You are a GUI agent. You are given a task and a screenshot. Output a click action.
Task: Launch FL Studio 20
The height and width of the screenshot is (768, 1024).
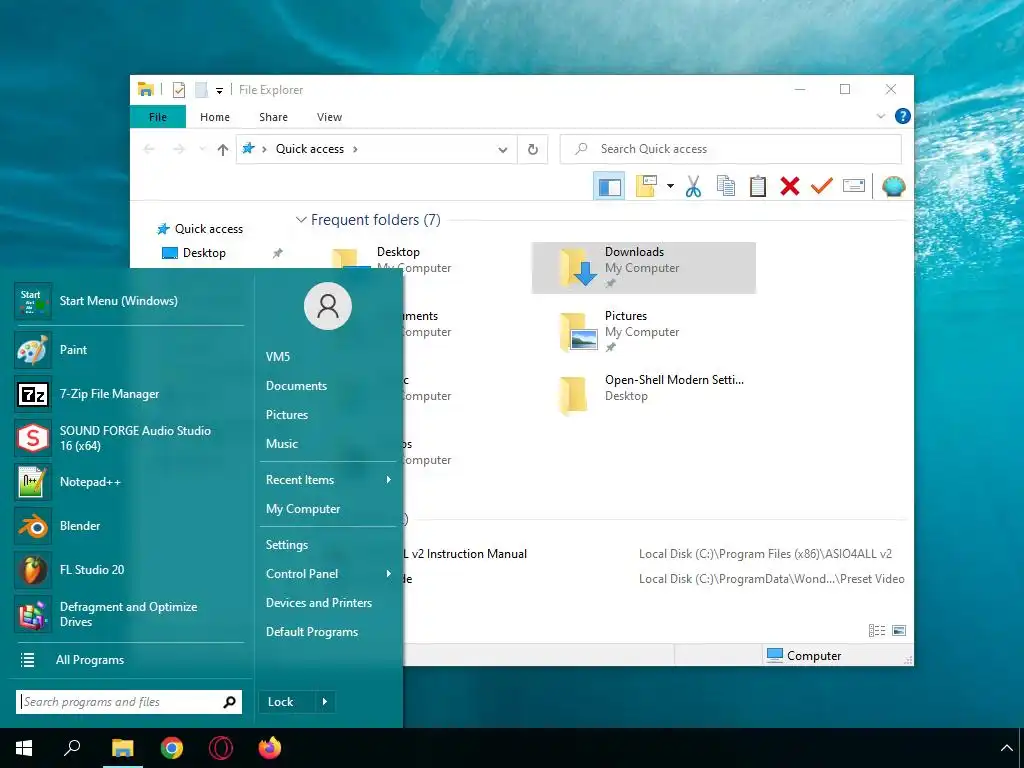click(x=129, y=569)
